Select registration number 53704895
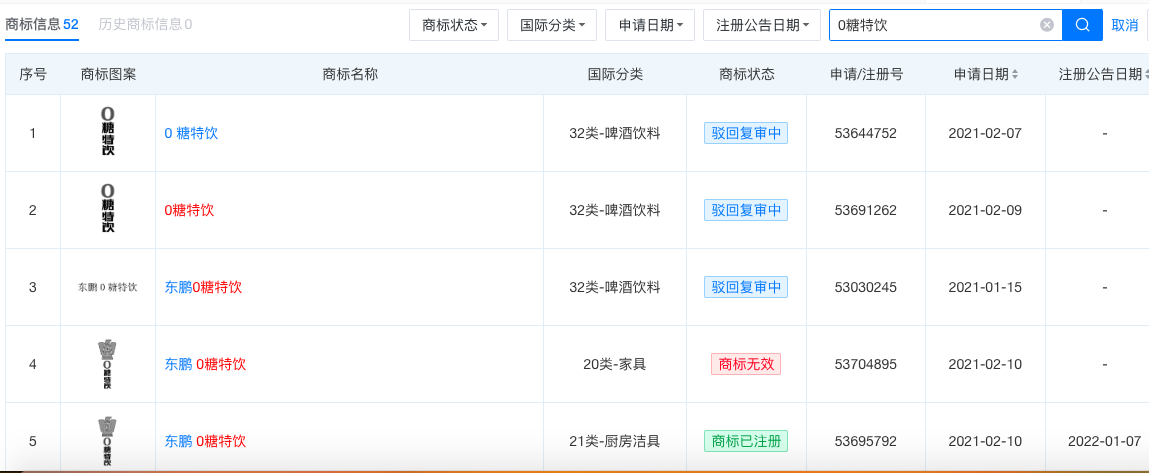Viewport: 1149px width, 473px height. point(865,364)
